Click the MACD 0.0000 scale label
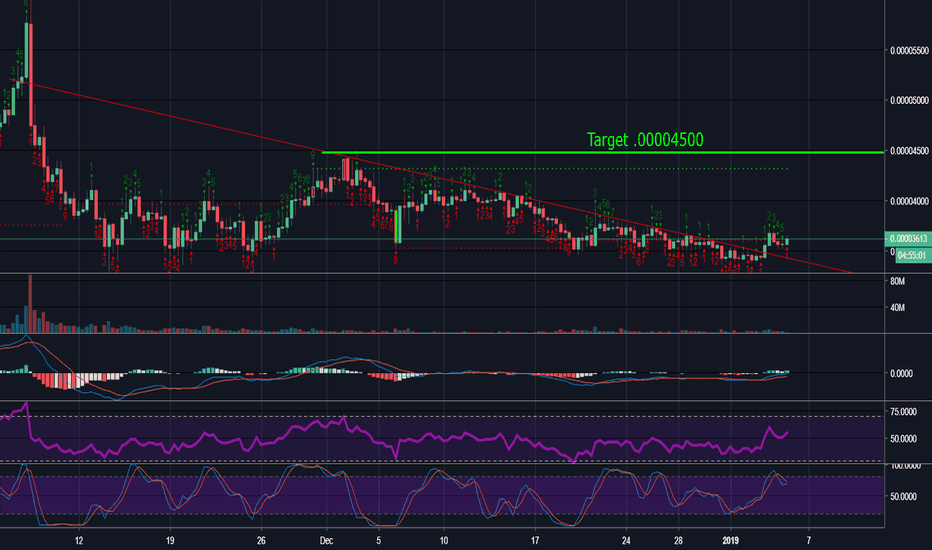This screenshot has width=932, height=550. tap(900, 373)
